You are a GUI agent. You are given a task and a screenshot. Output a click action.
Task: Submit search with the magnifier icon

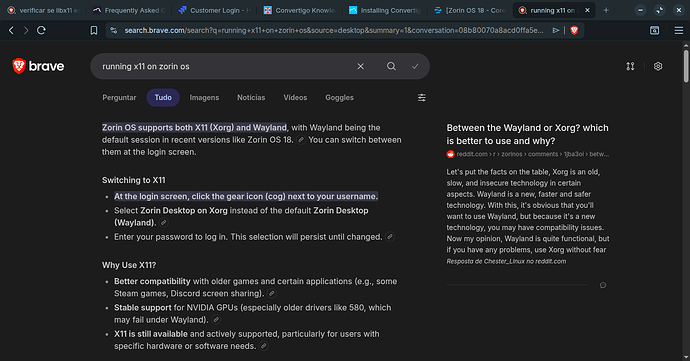(x=391, y=66)
